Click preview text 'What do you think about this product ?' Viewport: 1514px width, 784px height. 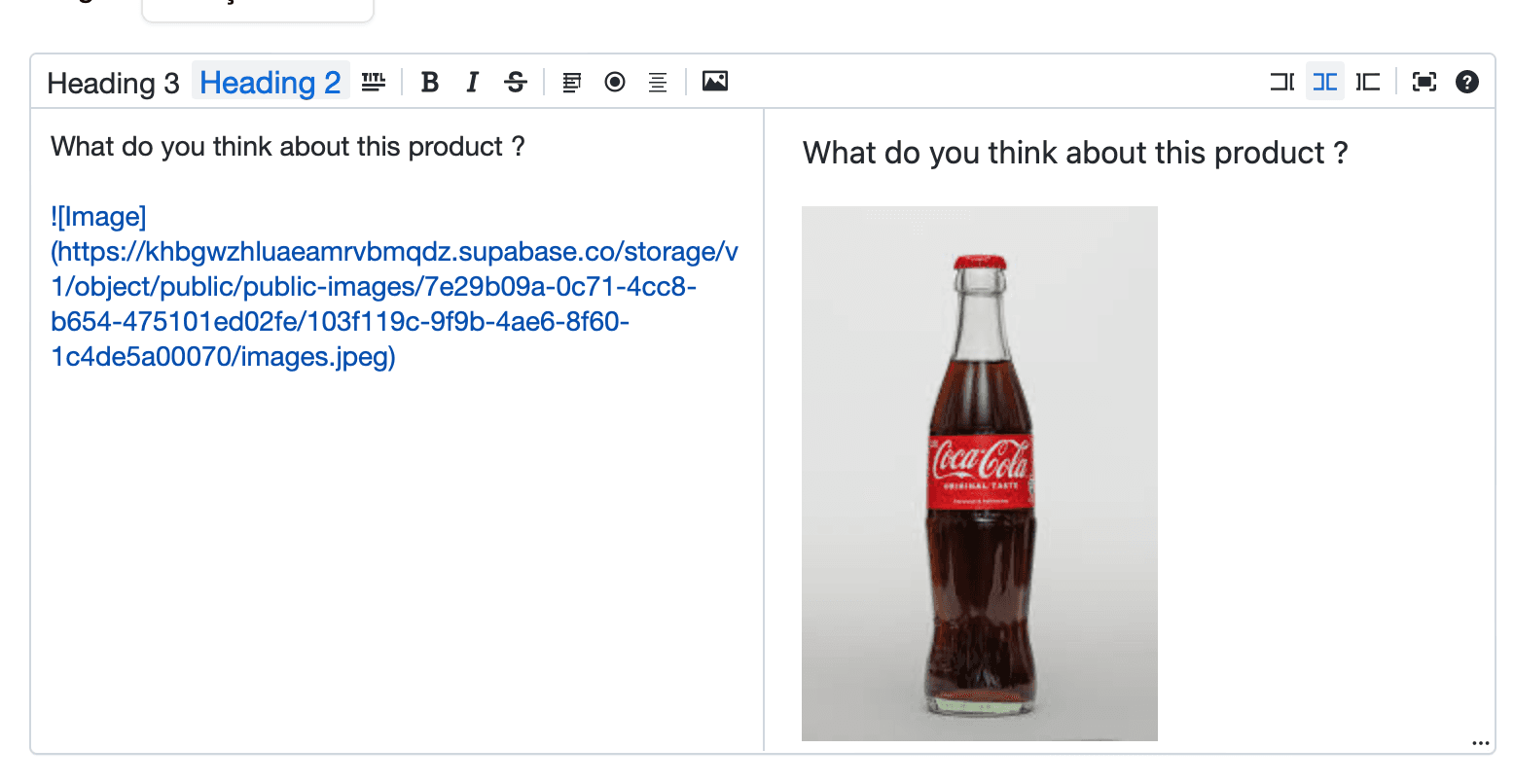coord(1075,154)
